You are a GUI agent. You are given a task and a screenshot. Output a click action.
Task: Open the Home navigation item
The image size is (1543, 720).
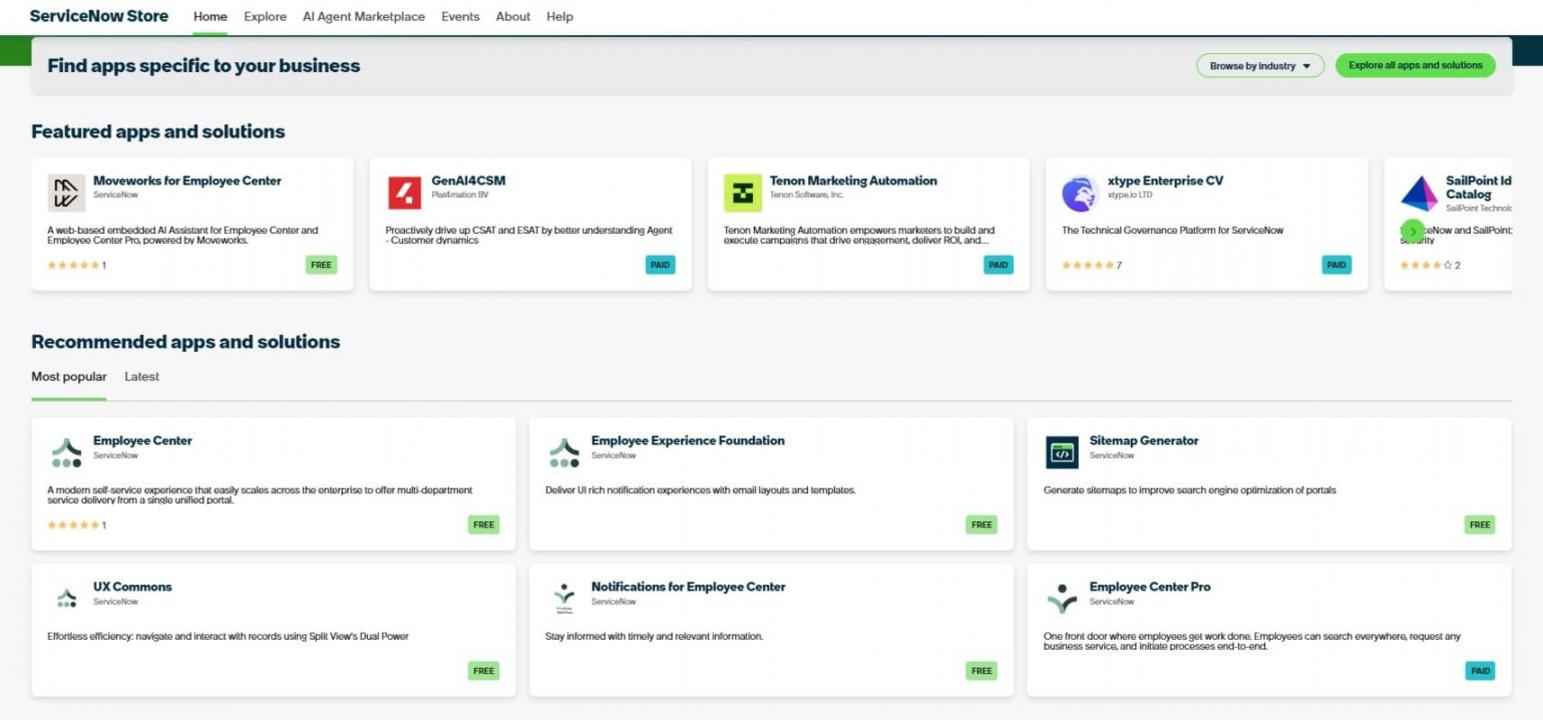click(210, 17)
